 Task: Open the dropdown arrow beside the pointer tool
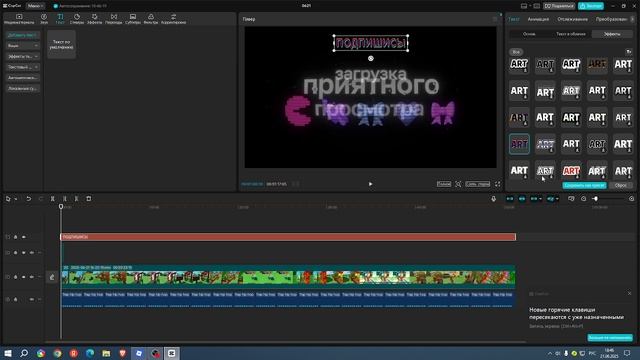click(x=16, y=199)
